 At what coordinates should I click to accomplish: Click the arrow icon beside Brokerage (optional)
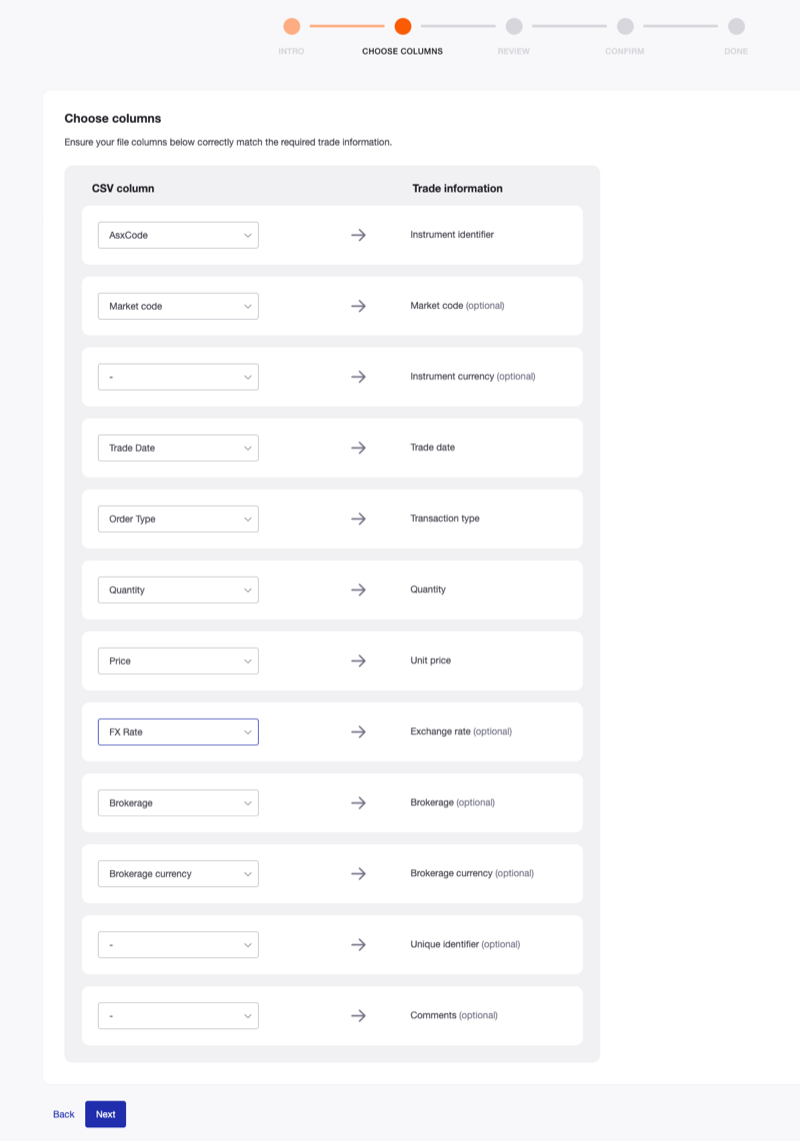[x=358, y=803]
